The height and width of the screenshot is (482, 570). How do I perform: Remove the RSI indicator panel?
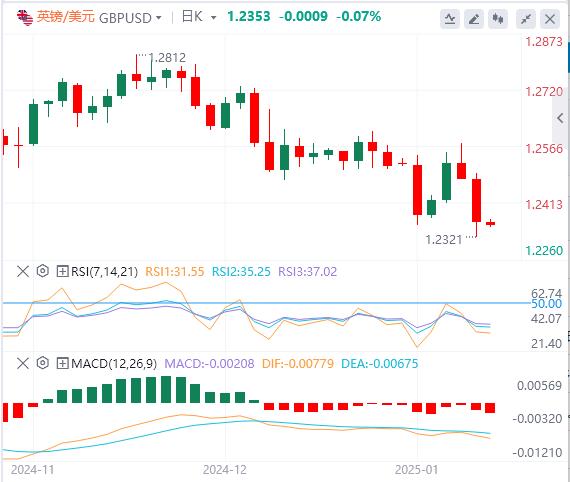[23, 271]
